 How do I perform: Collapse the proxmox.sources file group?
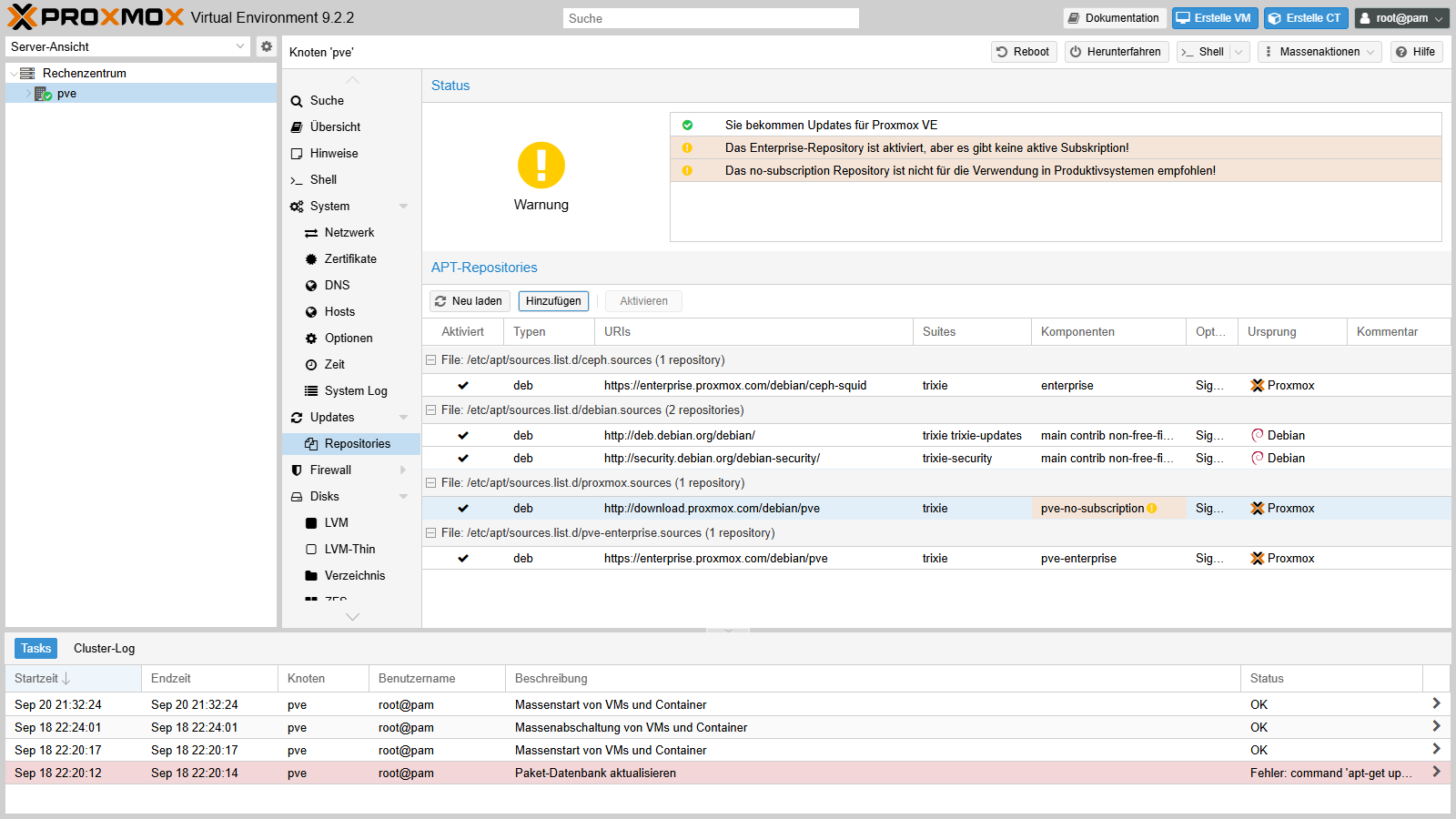[x=430, y=483]
